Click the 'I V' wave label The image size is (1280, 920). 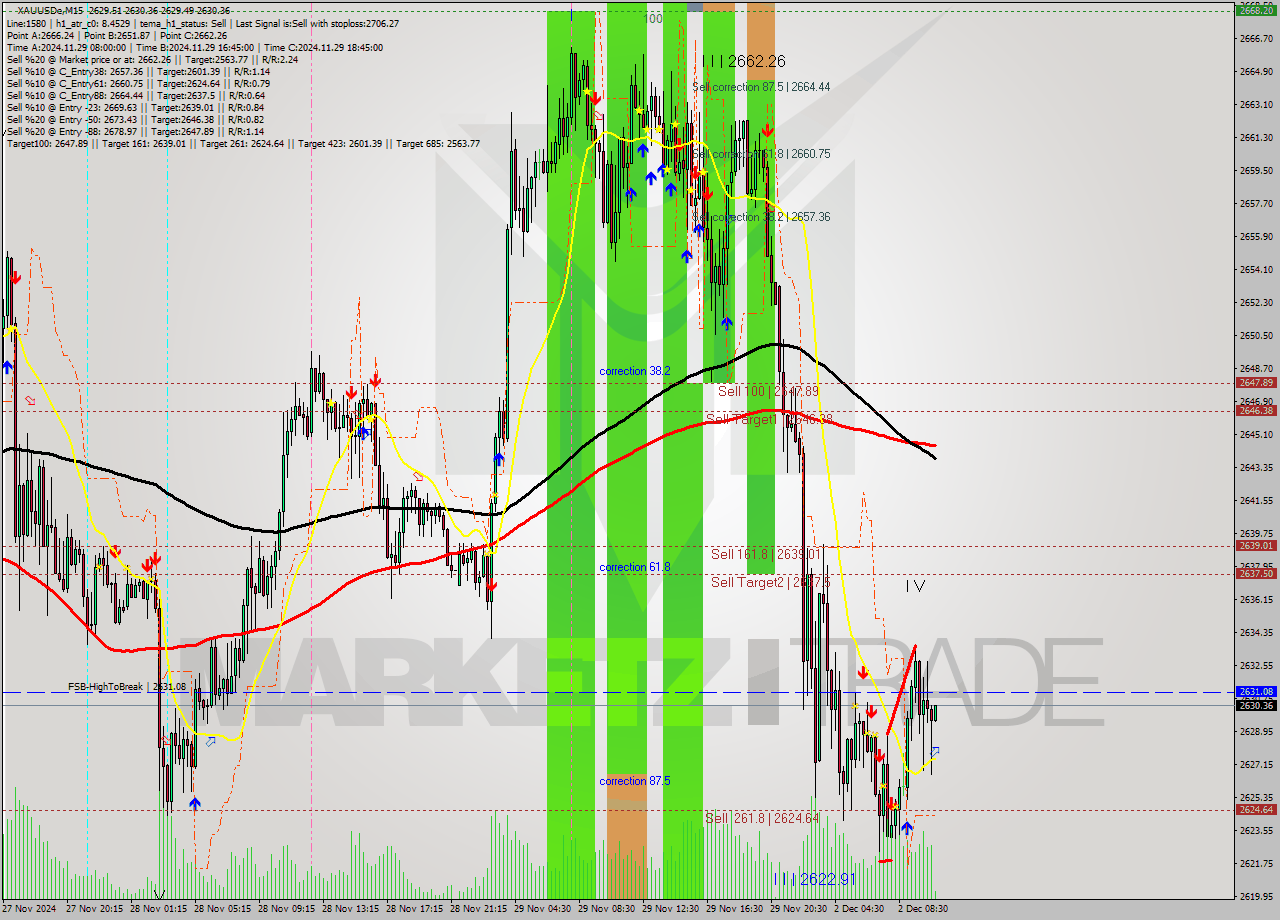(916, 587)
